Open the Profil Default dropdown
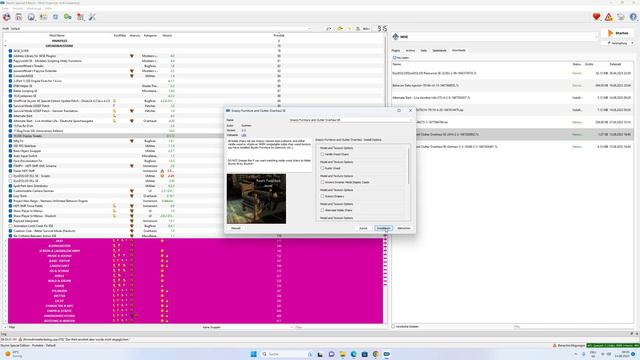 click(161, 29)
